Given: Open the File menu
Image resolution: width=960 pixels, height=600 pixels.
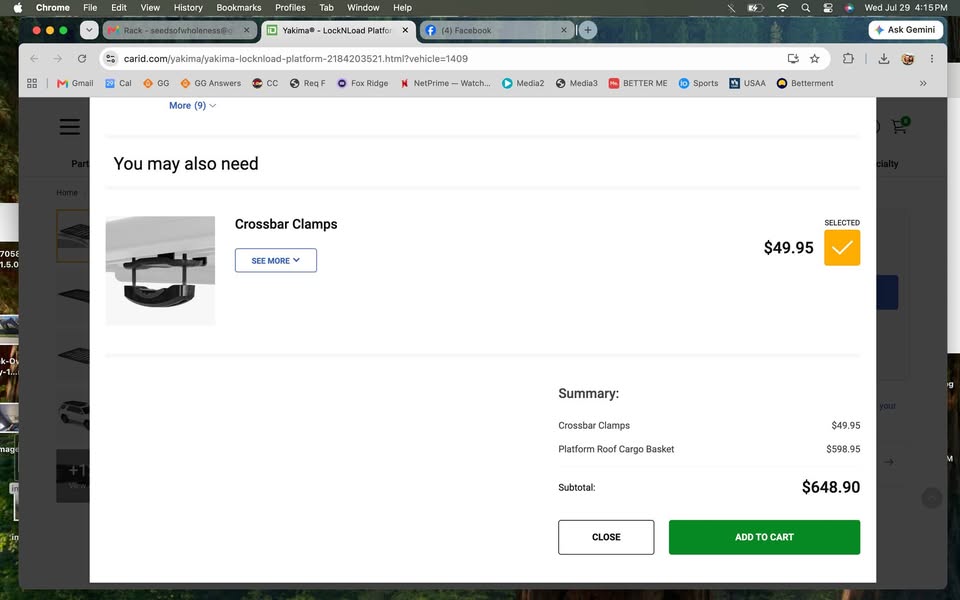Looking at the screenshot, I should [x=90, y=7].
